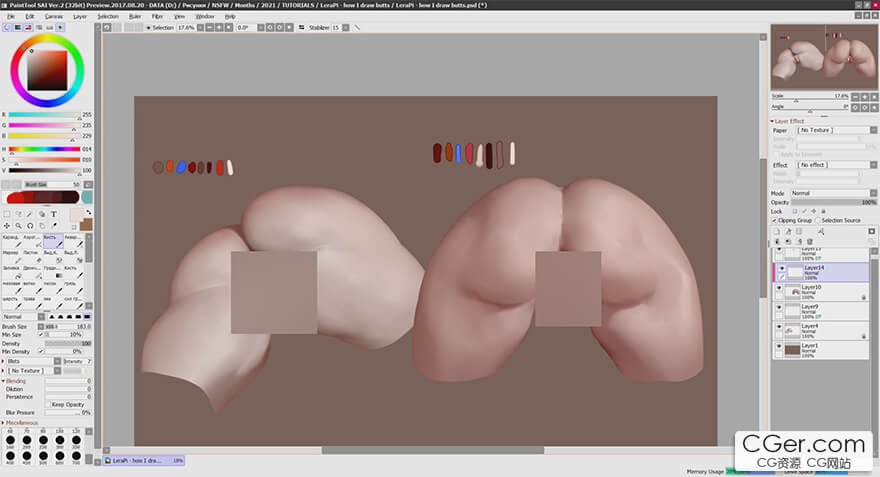Pick a hue on the color wheel ring
Image resolution: width=880 pixels, height=477 pixels.
tap(47, 38)
